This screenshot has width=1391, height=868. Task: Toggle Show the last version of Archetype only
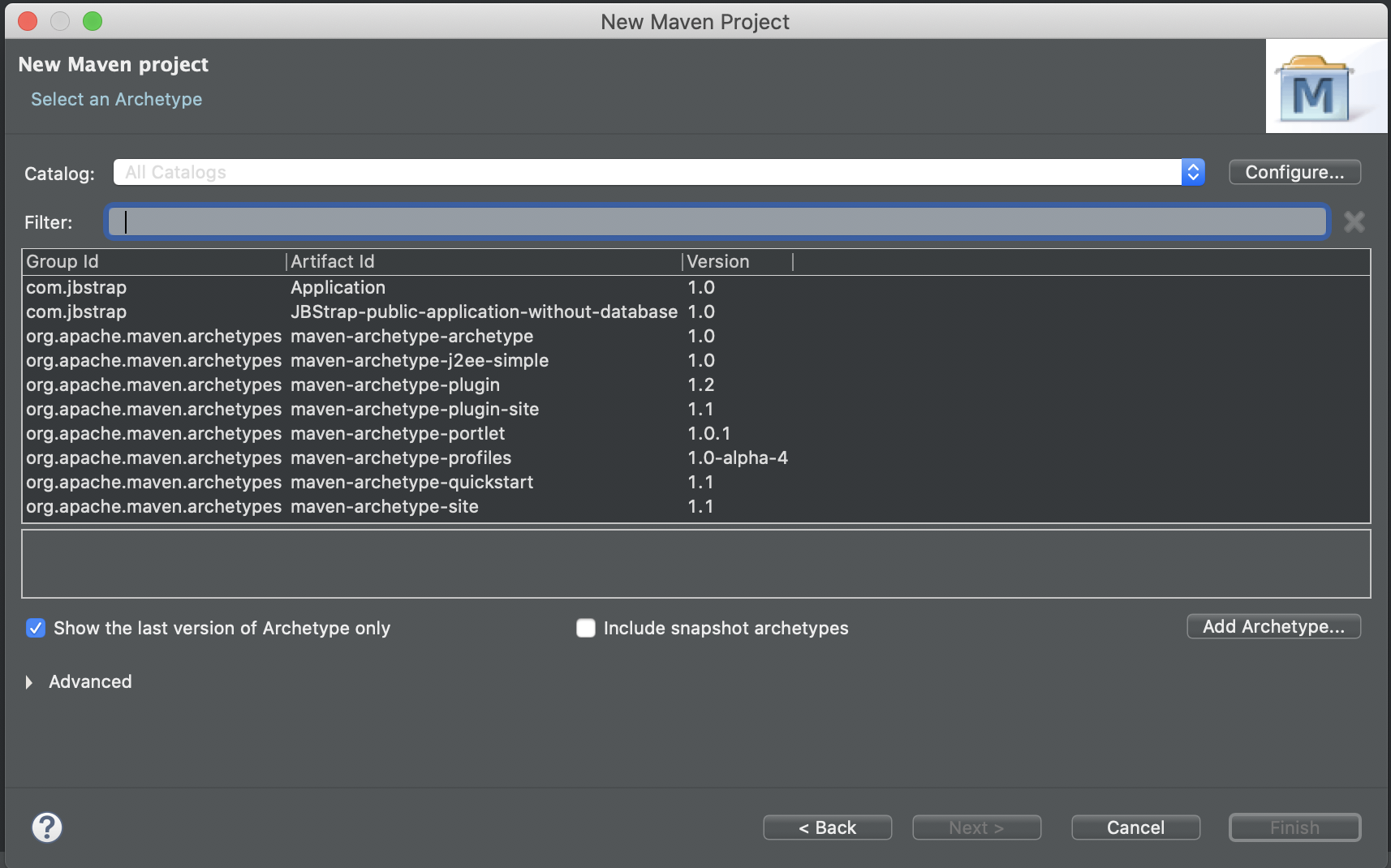36,628
